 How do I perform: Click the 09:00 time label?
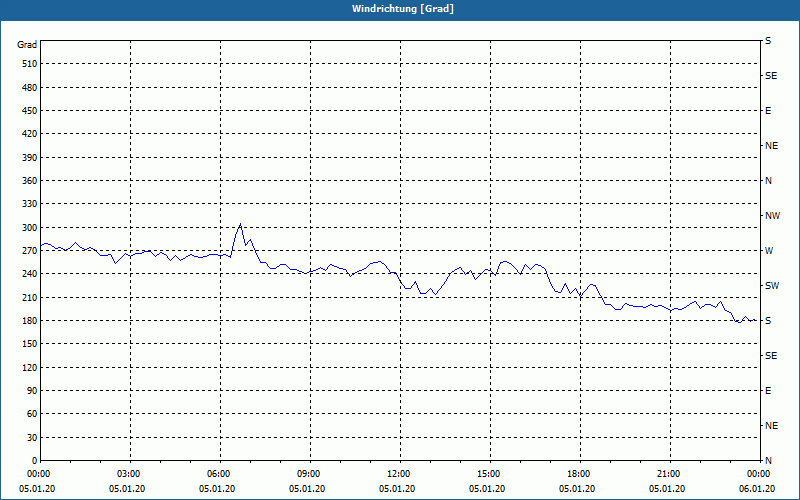pyautogui.click(x=310, y=473)
